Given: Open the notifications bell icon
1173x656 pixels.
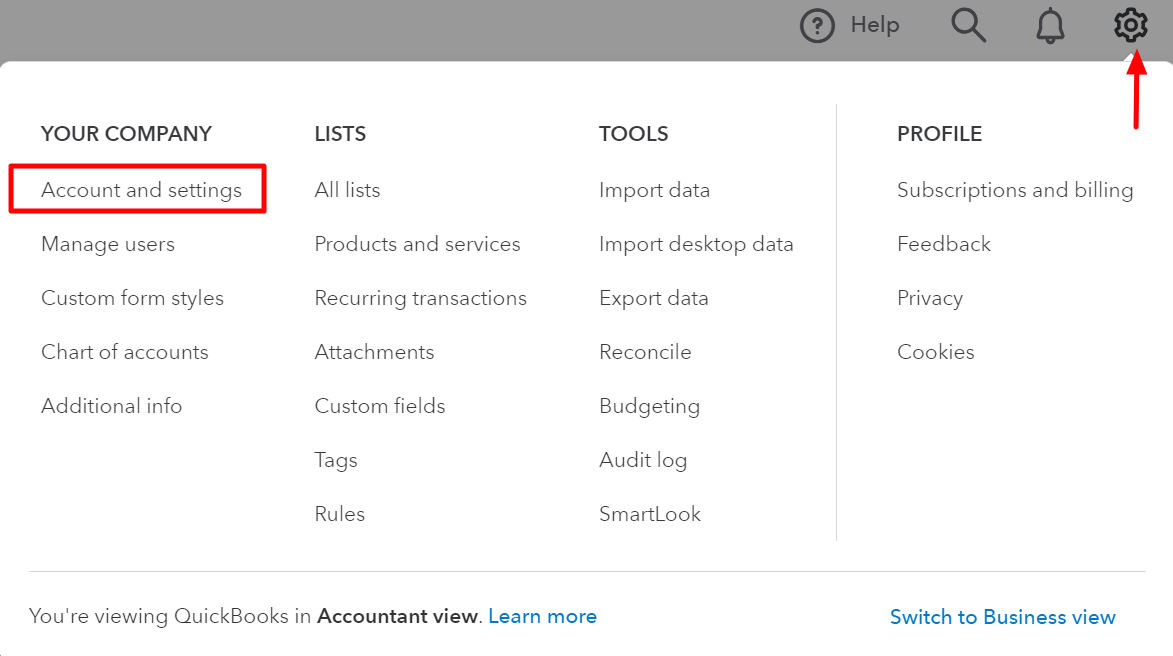Looking at the screenshot, I should pos(1050,26).
